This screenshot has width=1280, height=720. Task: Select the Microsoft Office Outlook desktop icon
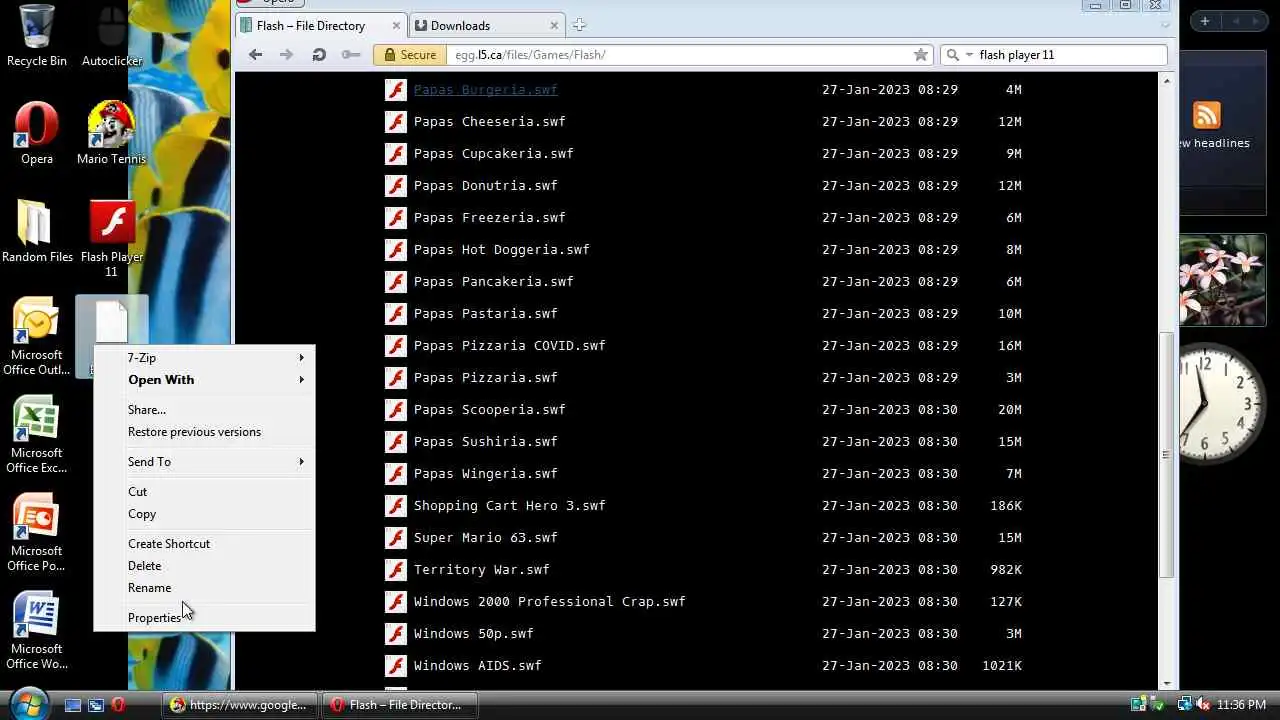pos(37,336)
